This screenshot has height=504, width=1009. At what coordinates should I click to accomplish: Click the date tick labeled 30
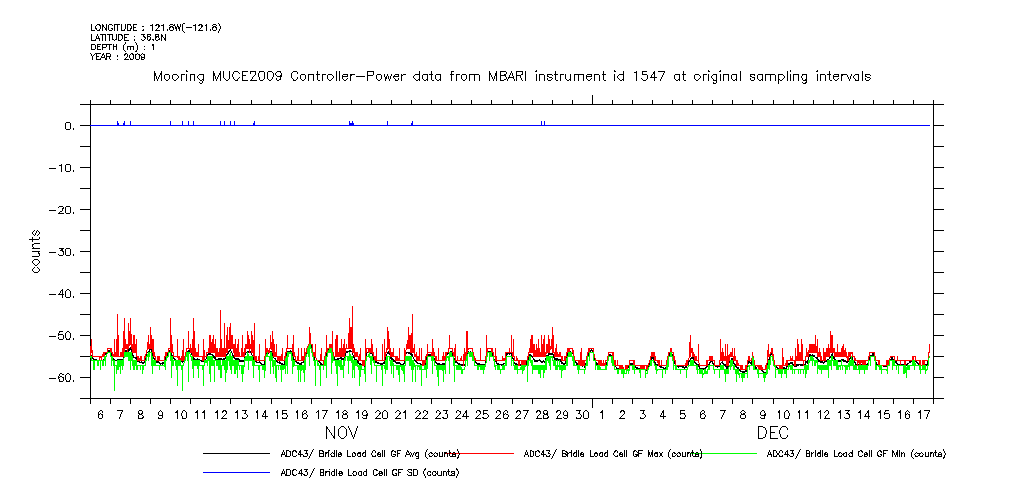tap(582, 414)
